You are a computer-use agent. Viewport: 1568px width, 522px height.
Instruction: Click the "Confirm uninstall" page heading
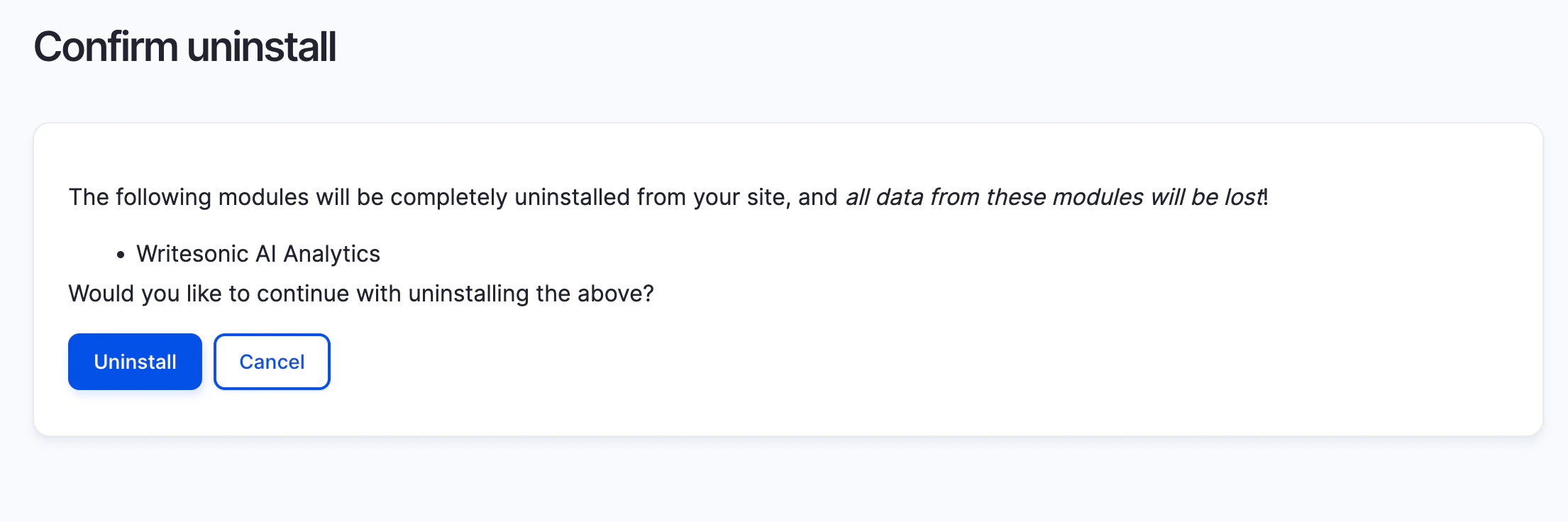point(184,47)
